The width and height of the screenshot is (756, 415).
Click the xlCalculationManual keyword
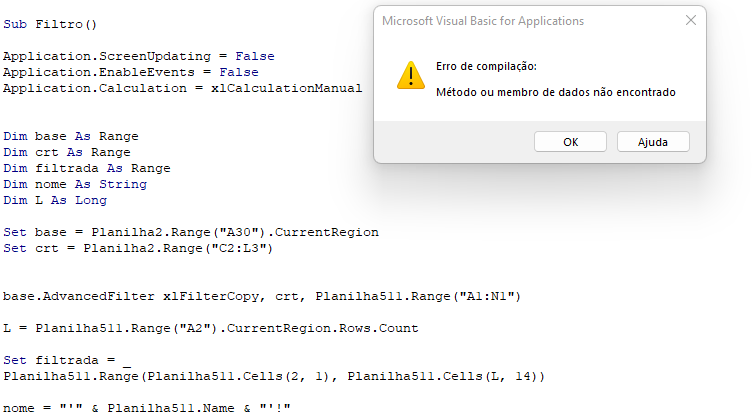286,88
